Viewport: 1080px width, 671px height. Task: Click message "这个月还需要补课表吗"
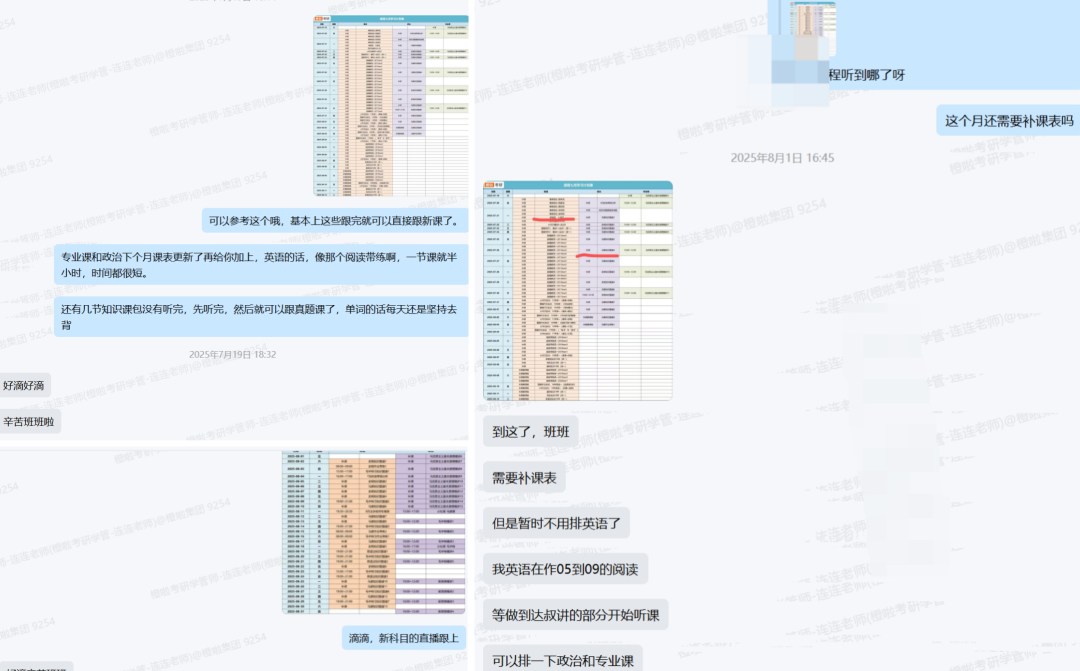[x=1008, y=121]
